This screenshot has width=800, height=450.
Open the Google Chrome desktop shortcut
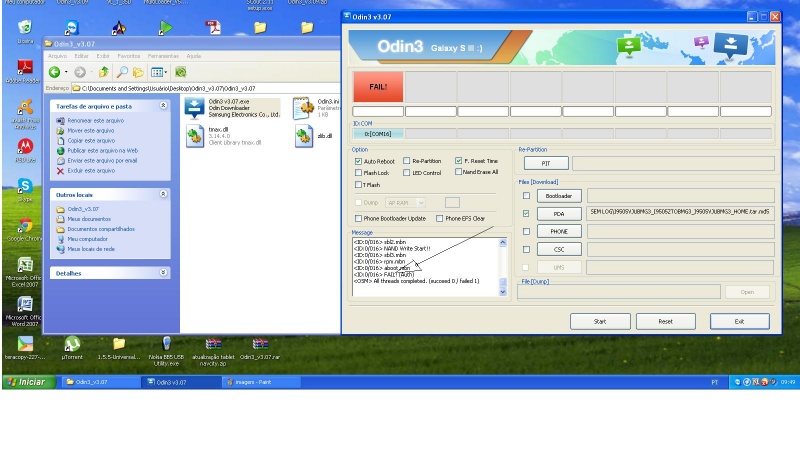25,226
